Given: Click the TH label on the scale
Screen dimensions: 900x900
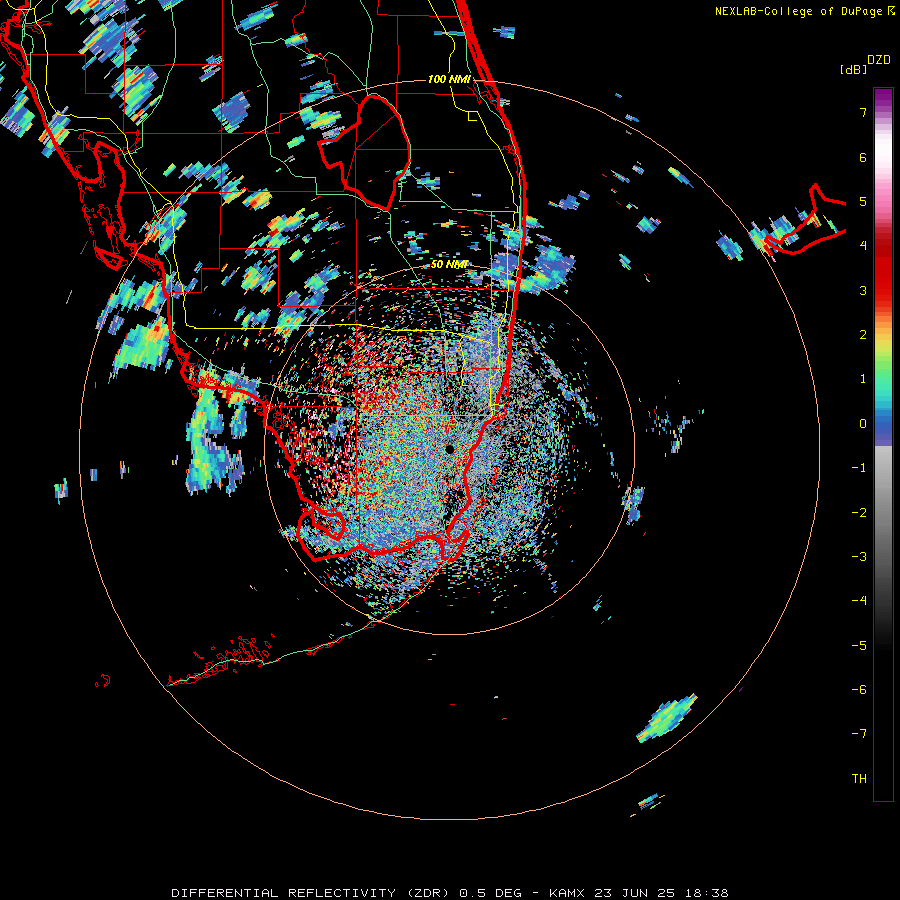Looking at the screenshot, I should click(x=859, y=779).
